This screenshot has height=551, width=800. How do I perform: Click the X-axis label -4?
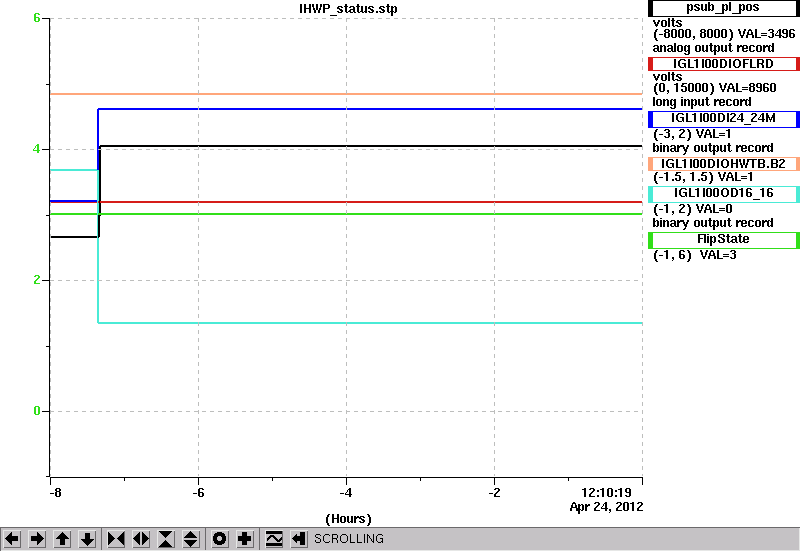346,493
